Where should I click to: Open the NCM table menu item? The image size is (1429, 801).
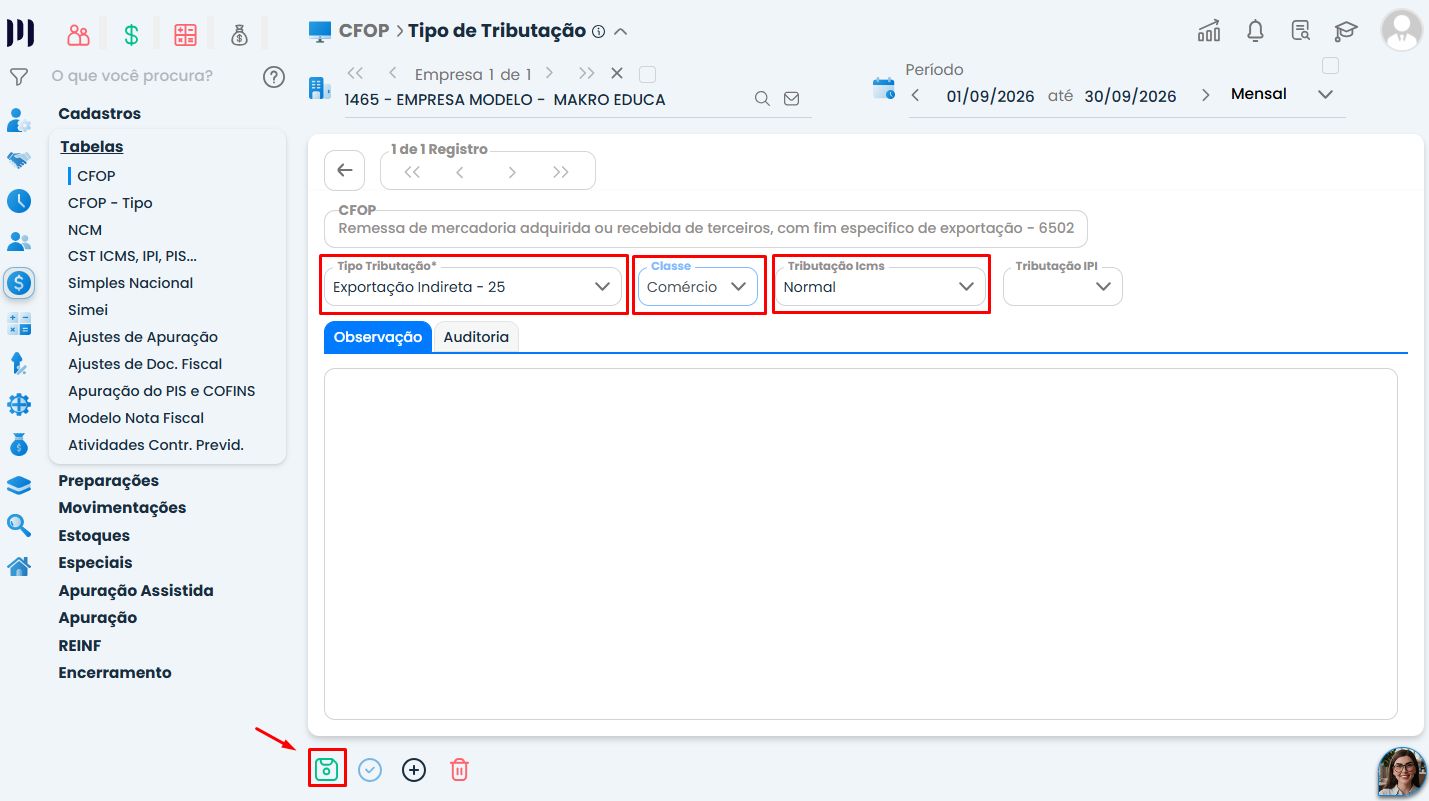tap(85, 230)
